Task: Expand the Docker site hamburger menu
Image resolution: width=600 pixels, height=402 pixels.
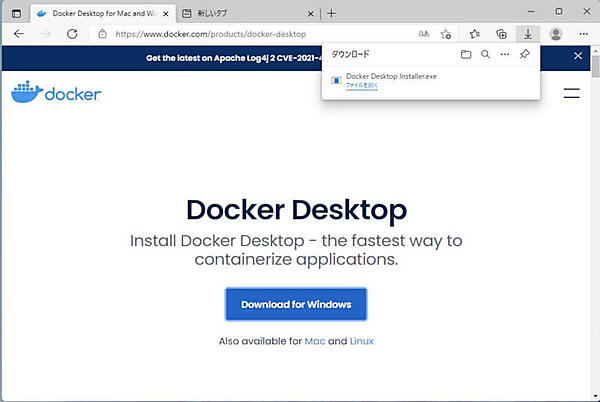Action: click(572, 93)
